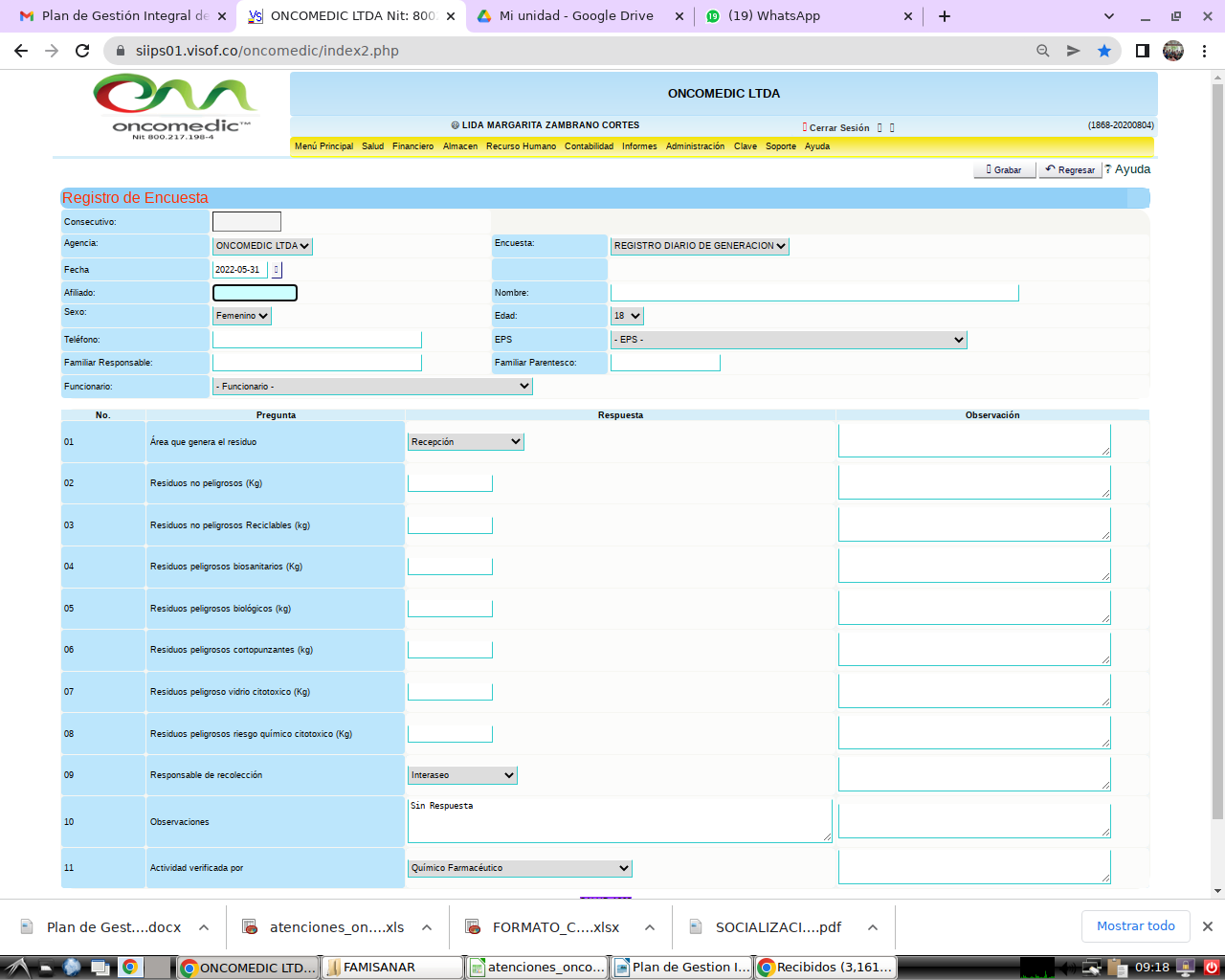Expand the EPS dropdown
Screen dimensions: 1225x980
(x=789, y=340)
